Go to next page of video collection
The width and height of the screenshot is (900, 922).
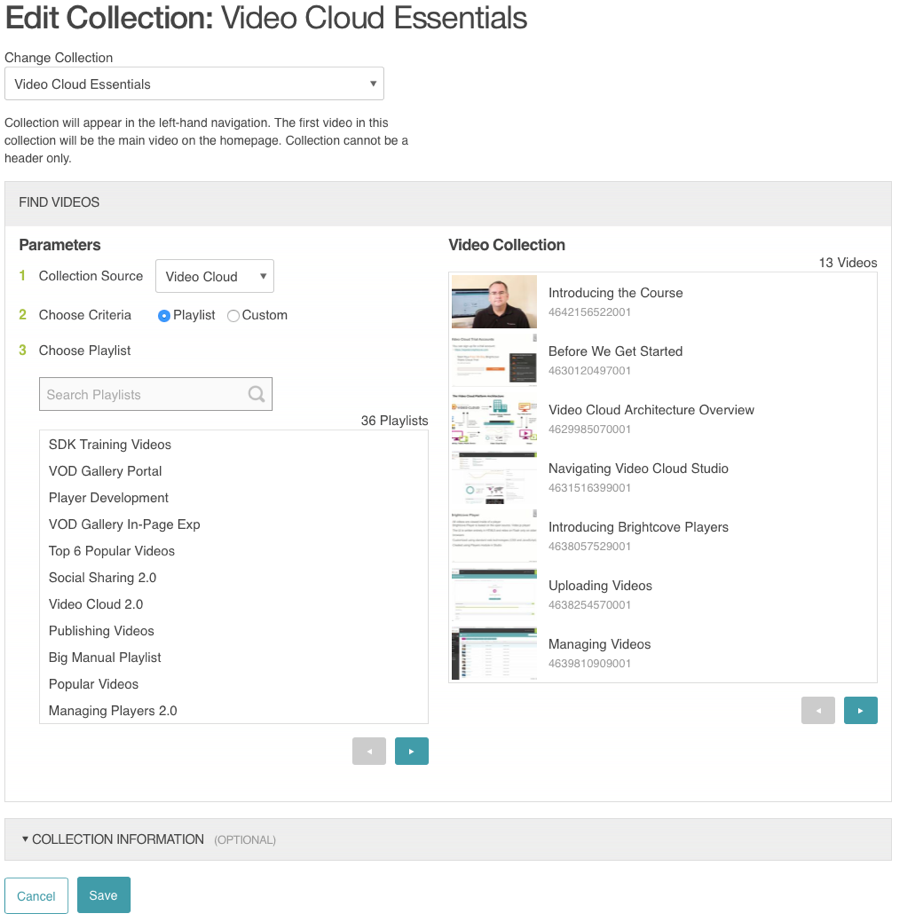click(861, 710)
